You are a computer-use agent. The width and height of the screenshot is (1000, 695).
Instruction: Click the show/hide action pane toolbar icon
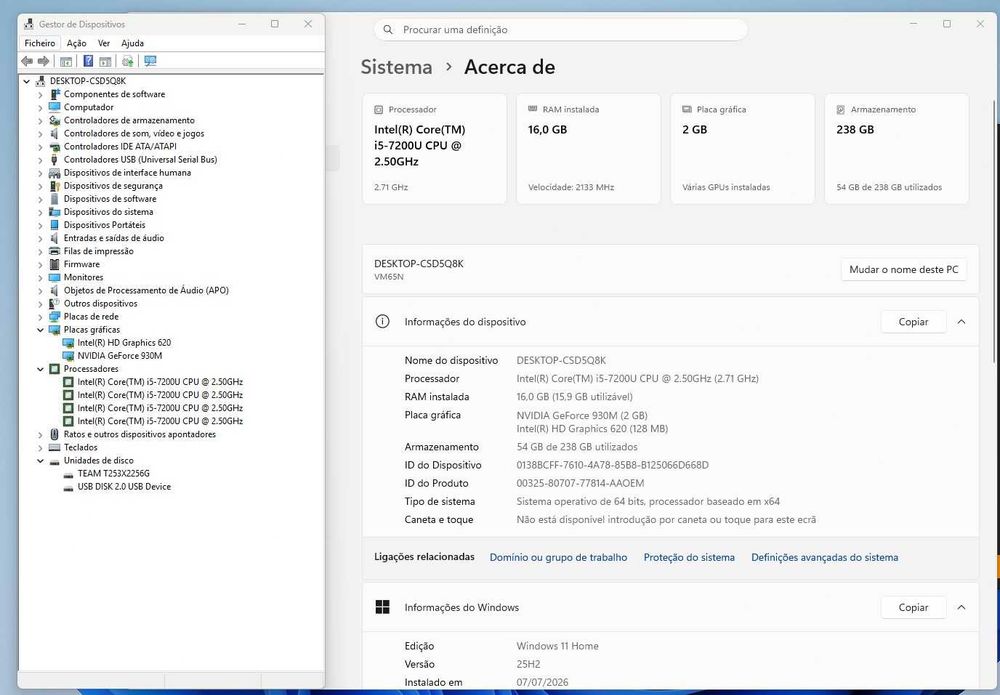pyautogui.click(x=105, y=61)
